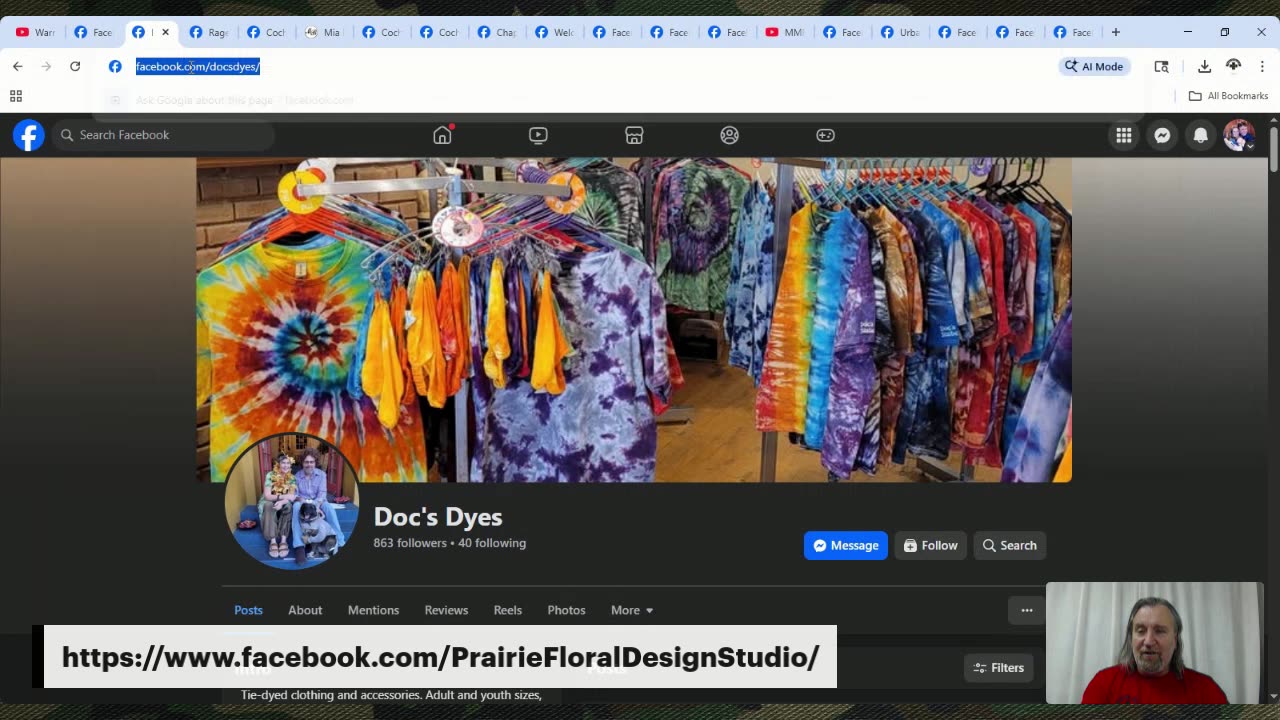Open the Facebook menu grid
The image size is (1280, 720).
pyautogui.click(x=1124, y=135)
